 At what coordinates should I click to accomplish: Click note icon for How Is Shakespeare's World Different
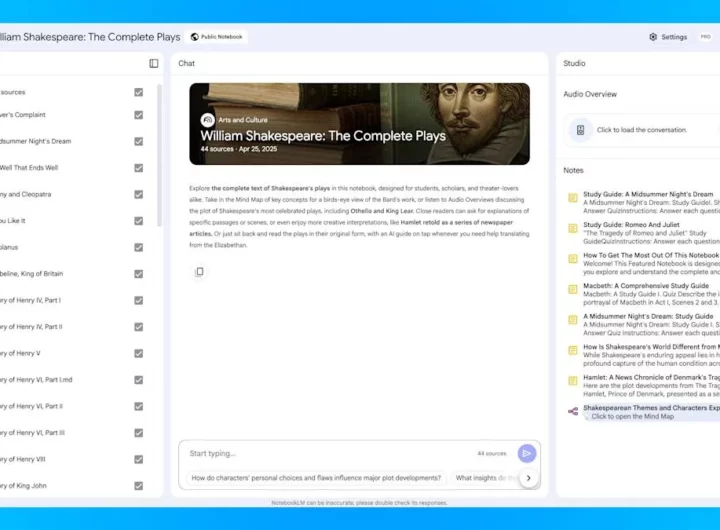573,350
